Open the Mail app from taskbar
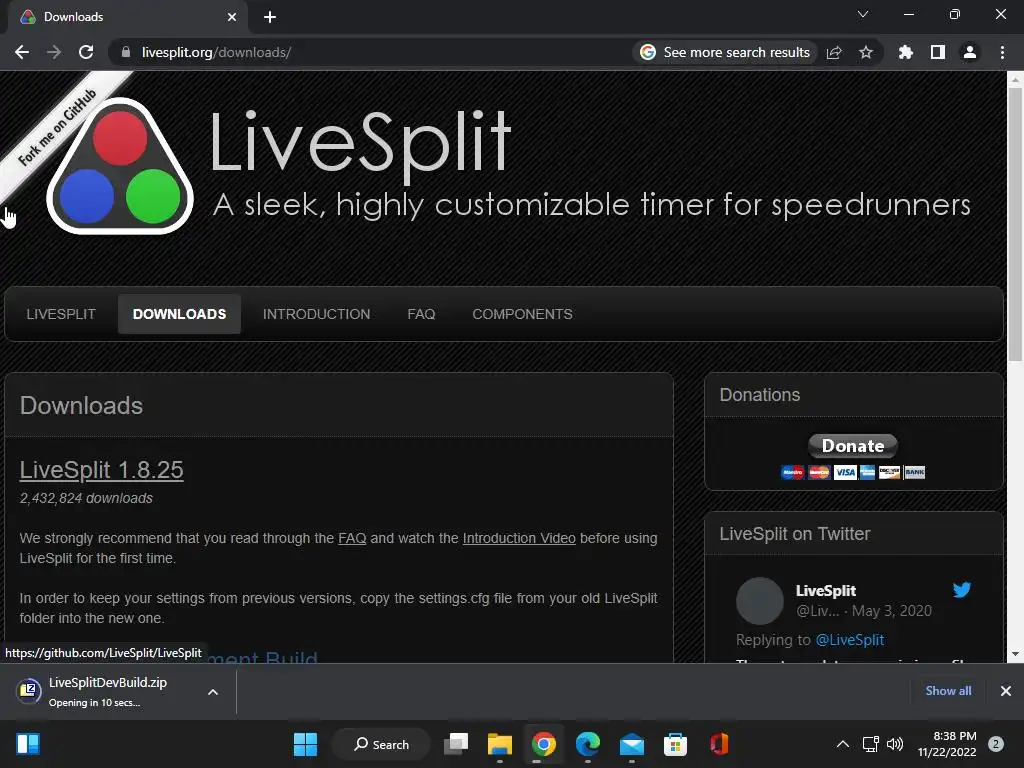 pyautogui.click(x=632, y=744)
